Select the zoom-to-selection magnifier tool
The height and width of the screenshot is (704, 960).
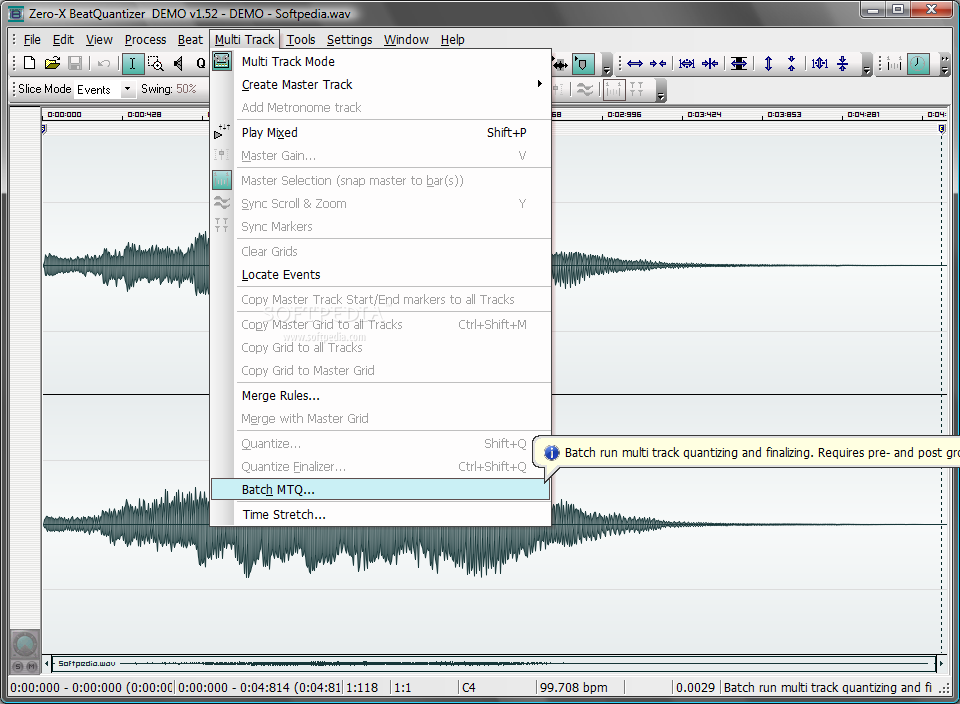(156, 63)
